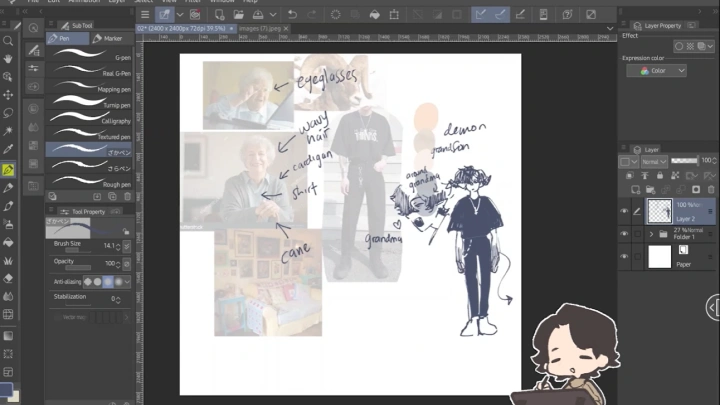Open the Effect options dropdown arrow

tap(710, 46)
